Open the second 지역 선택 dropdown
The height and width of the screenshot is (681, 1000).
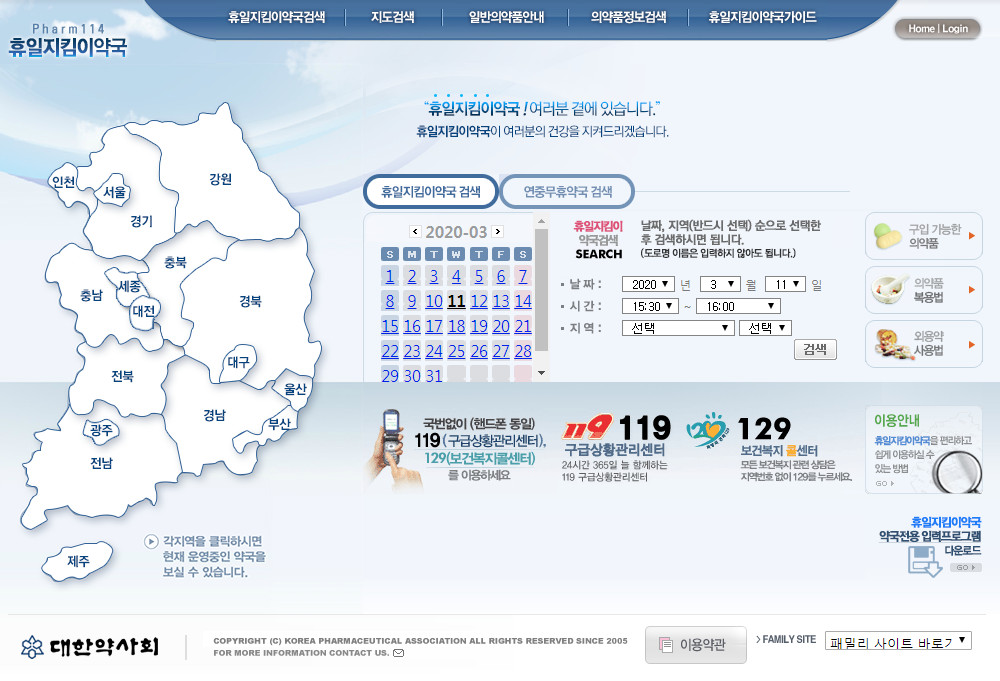765,328
